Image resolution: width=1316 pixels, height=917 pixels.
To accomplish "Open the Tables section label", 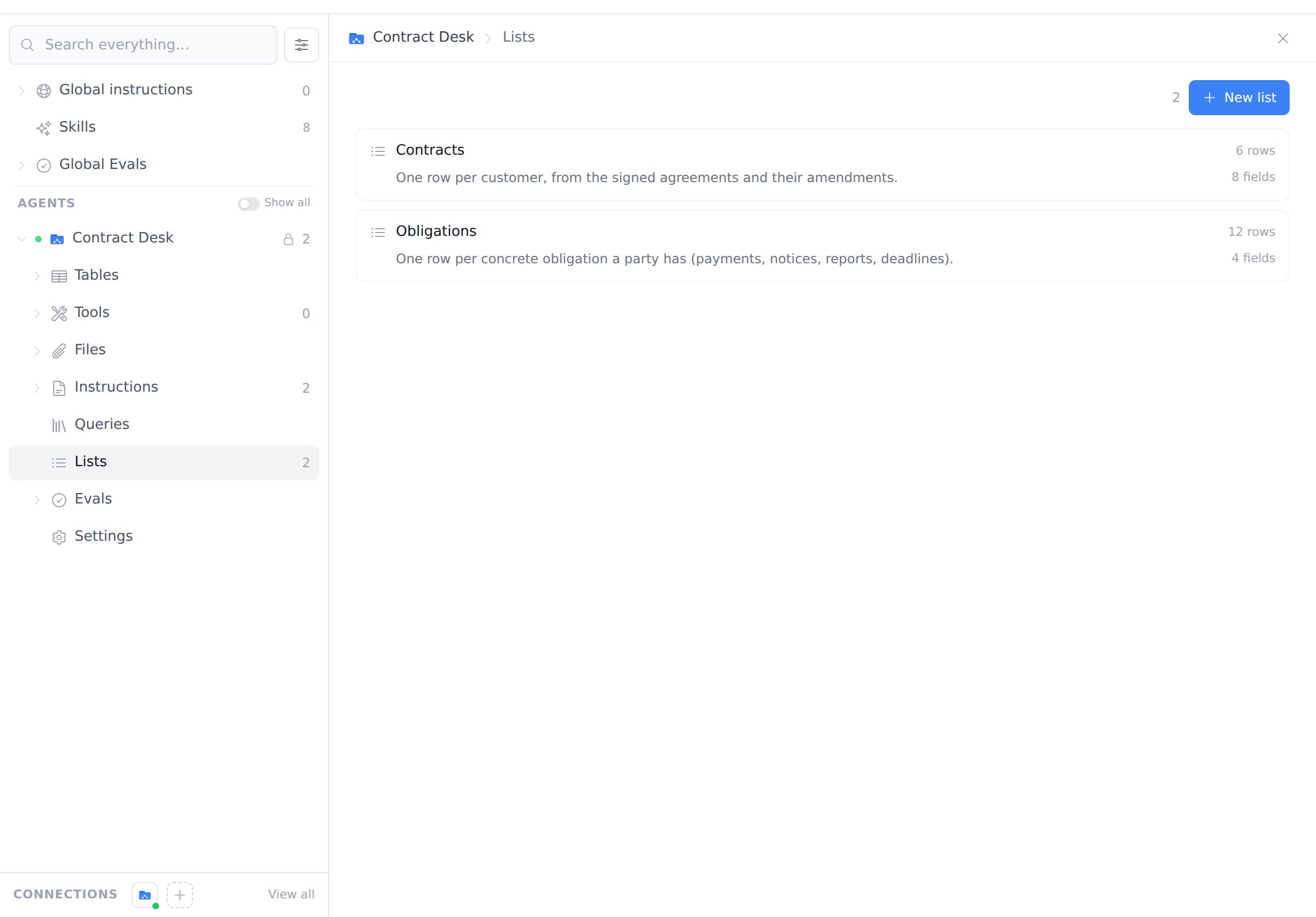I will click(97, 275).
